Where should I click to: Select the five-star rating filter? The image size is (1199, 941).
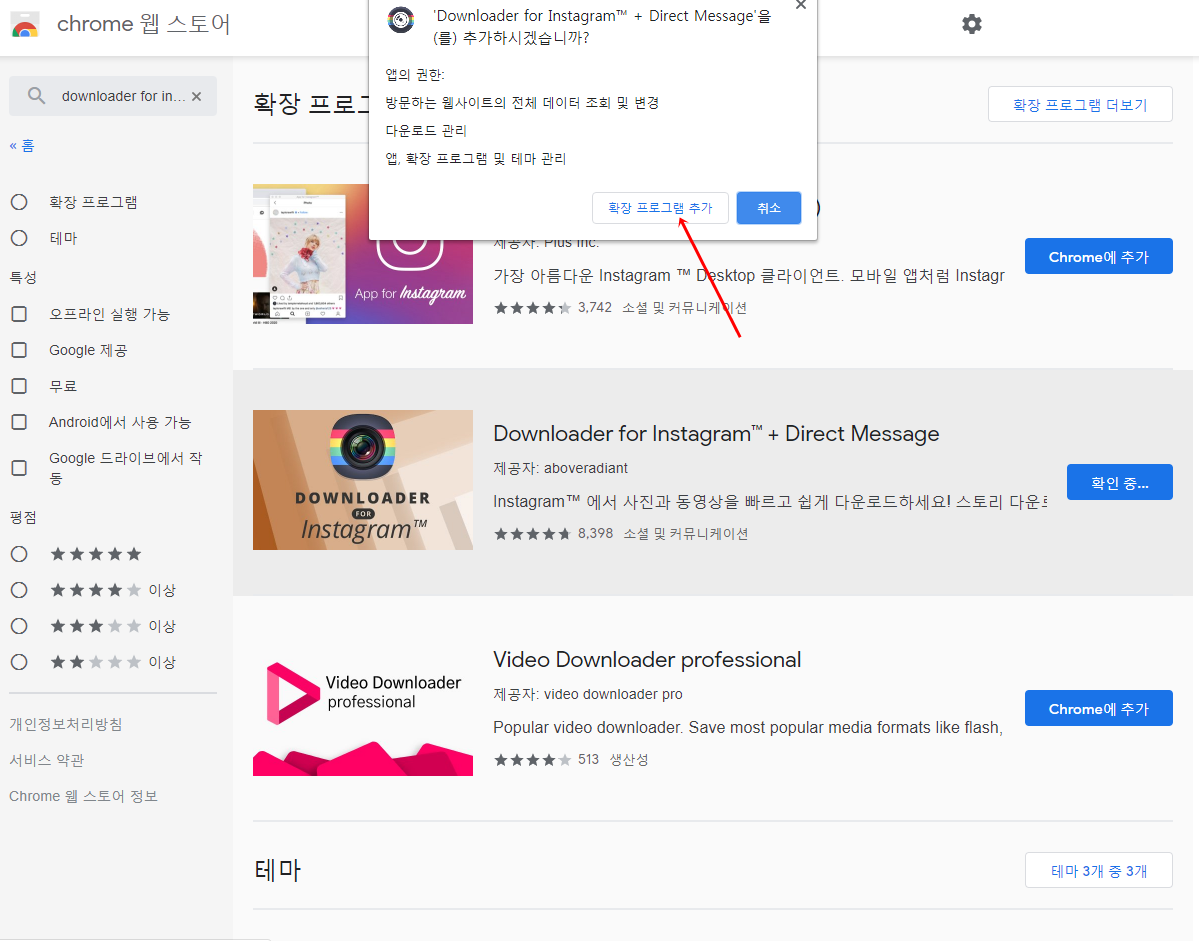[19, 554]
